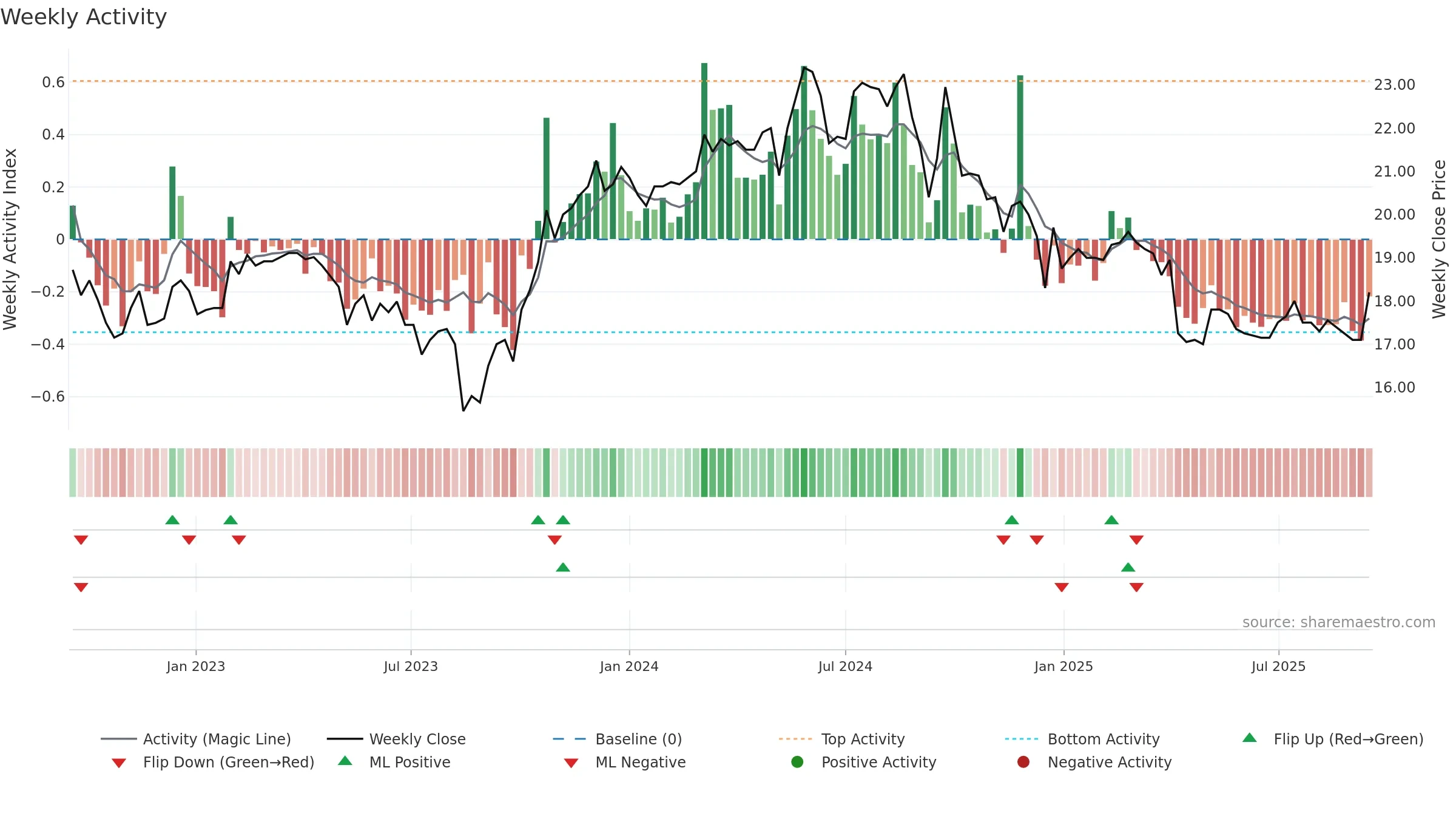Click the Weekly Activity Index axis title
Viewport: 1456px width, 819px height.
[10, 239]
